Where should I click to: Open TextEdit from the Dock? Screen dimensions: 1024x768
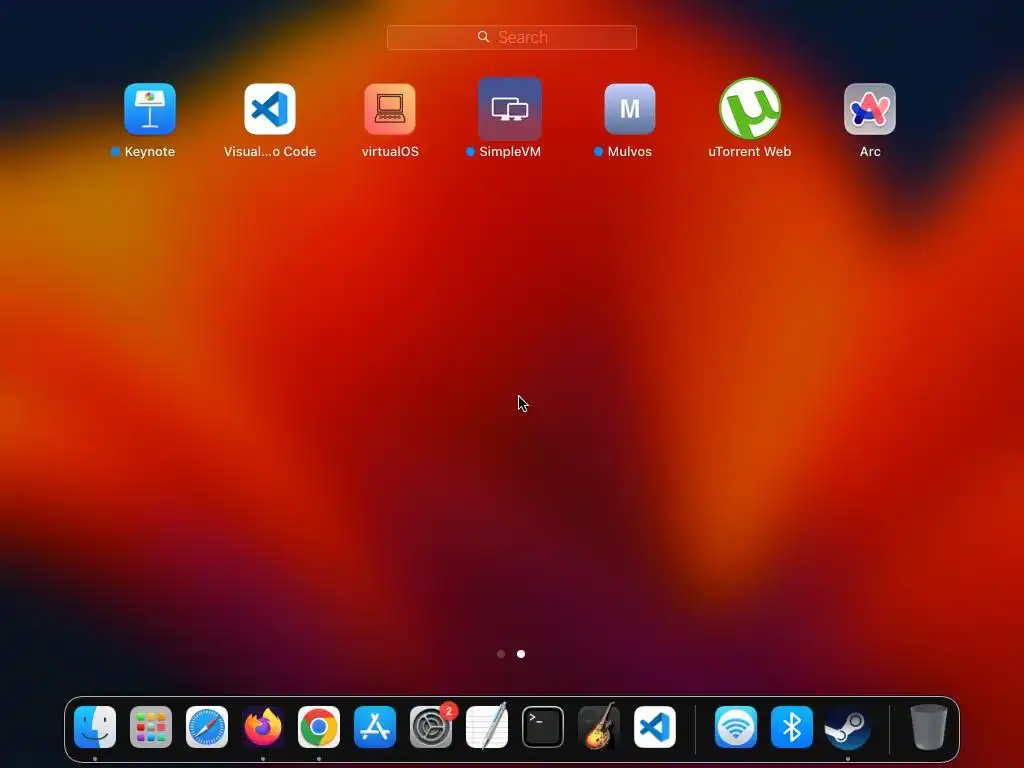click(487, 727)
